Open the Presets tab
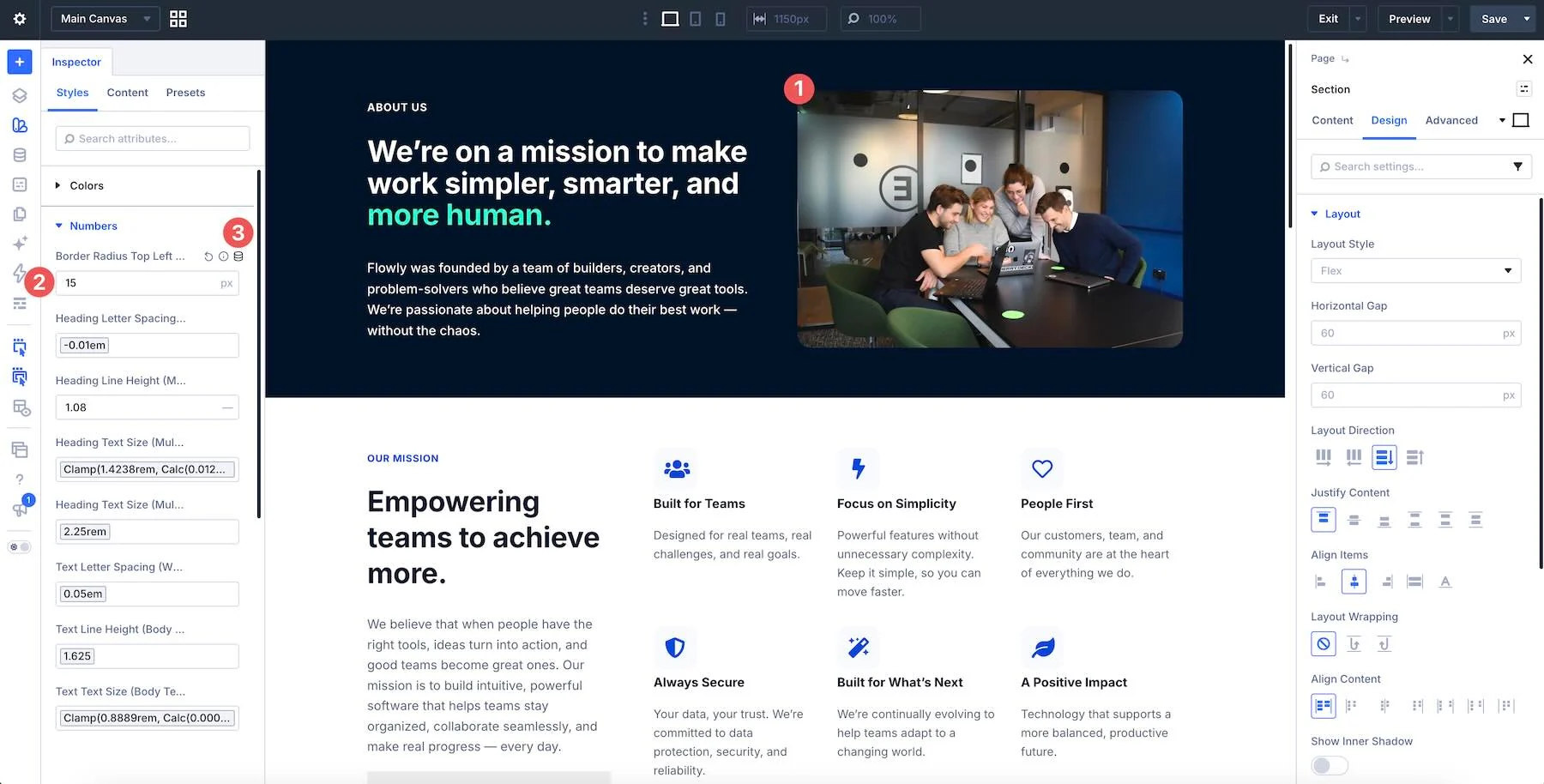This screenshot has height=784, width=1544. click(x=185, y=93)
